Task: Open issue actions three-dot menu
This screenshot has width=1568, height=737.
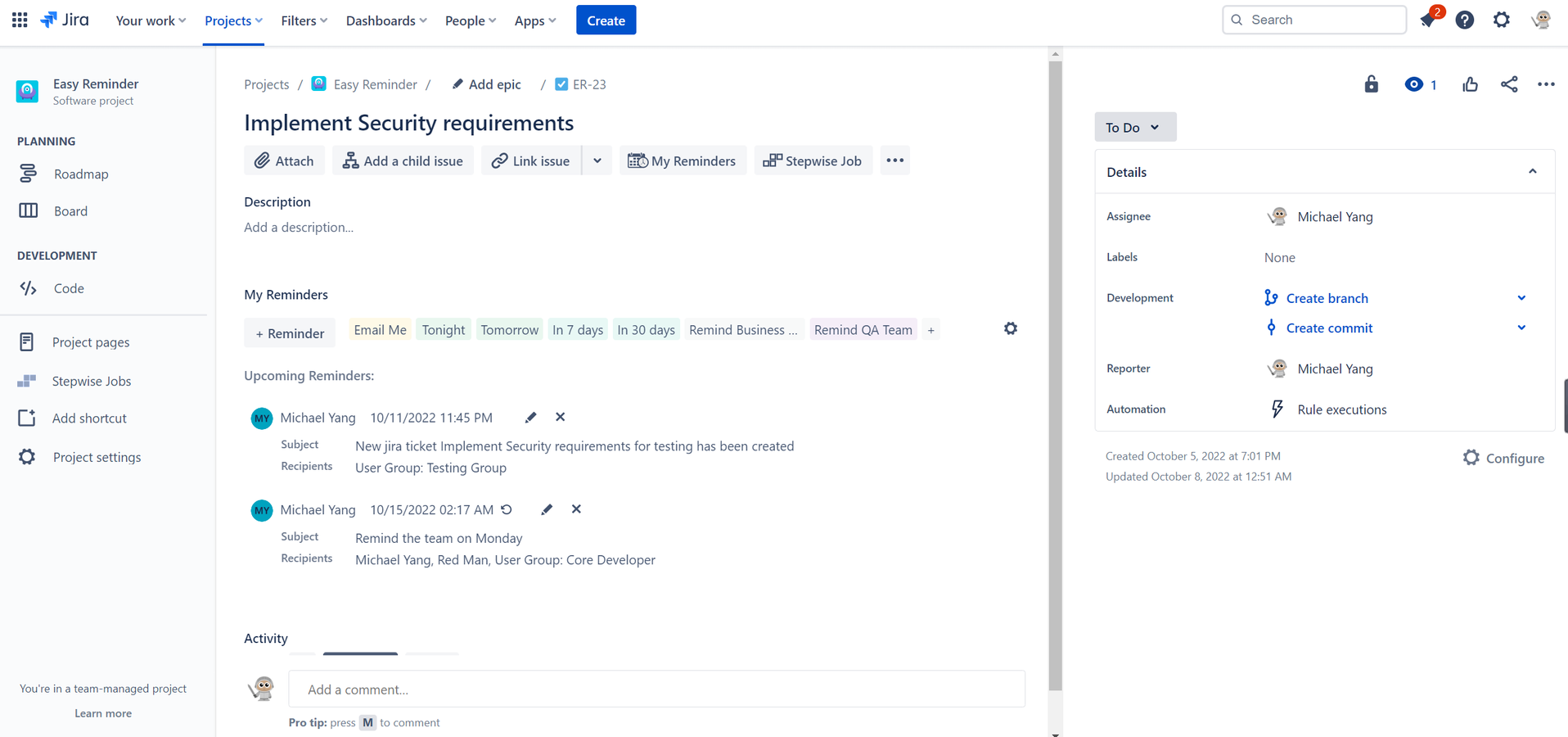Action: click(1546, 84)
